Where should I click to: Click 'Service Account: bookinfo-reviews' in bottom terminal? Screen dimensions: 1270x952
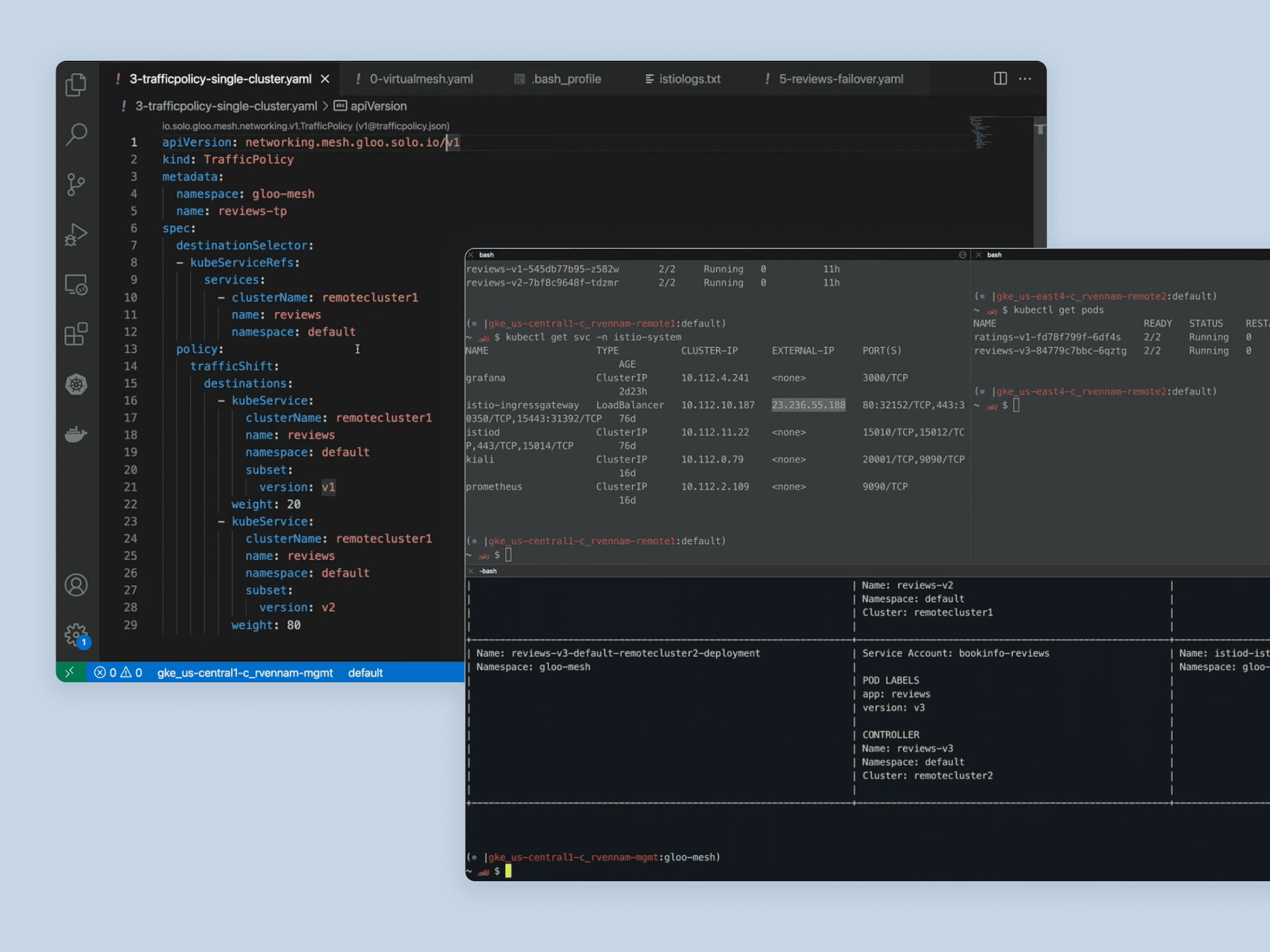pos(955,653)
